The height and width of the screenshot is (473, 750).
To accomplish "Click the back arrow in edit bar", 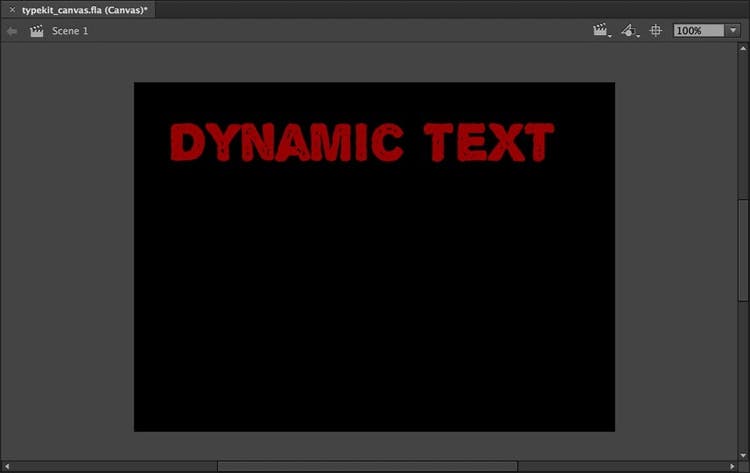I will [x=11, y=31].
